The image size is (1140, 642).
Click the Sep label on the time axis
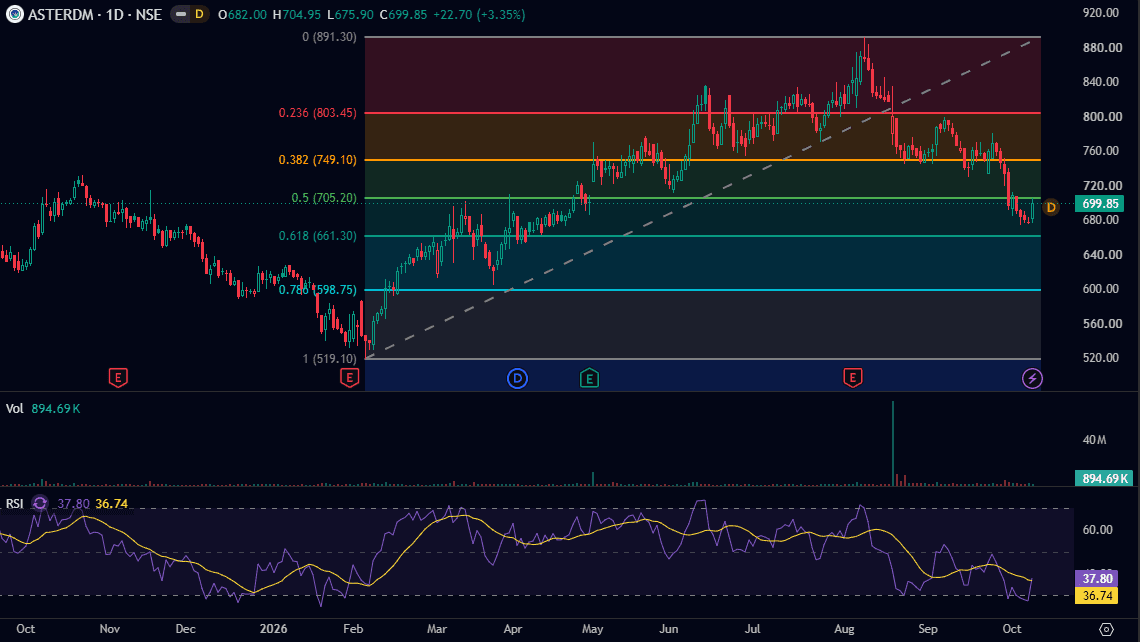click(x=928, y=629)
